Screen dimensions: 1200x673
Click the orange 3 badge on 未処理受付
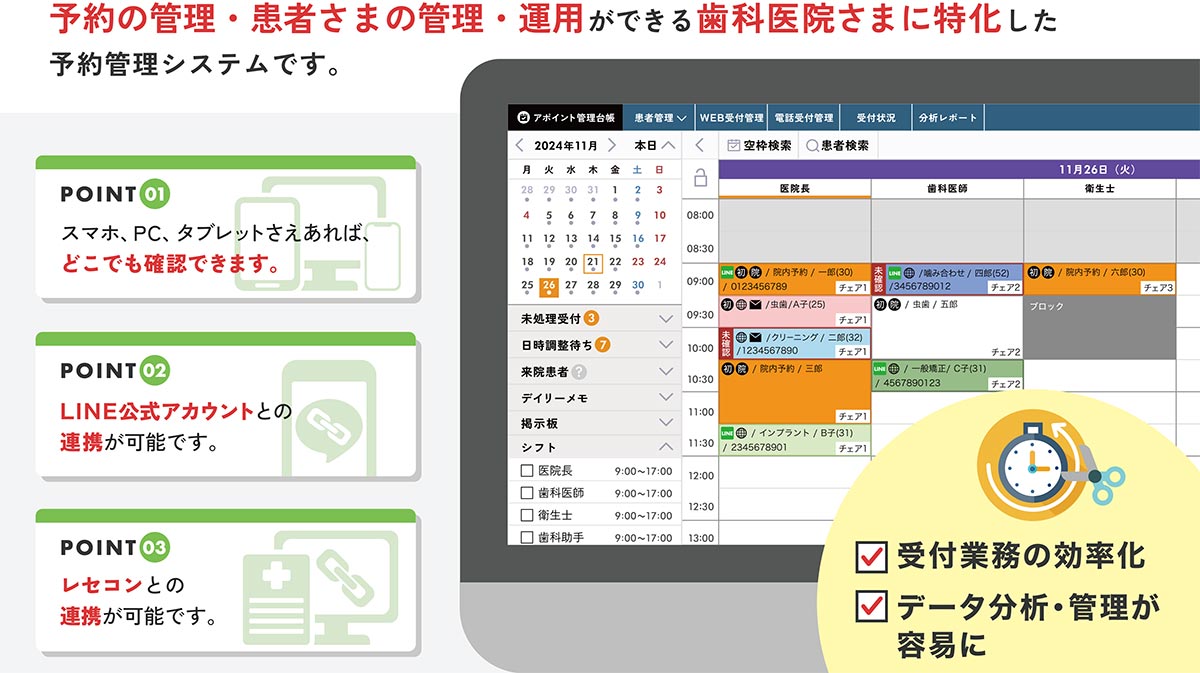click(x=591, y=319)
